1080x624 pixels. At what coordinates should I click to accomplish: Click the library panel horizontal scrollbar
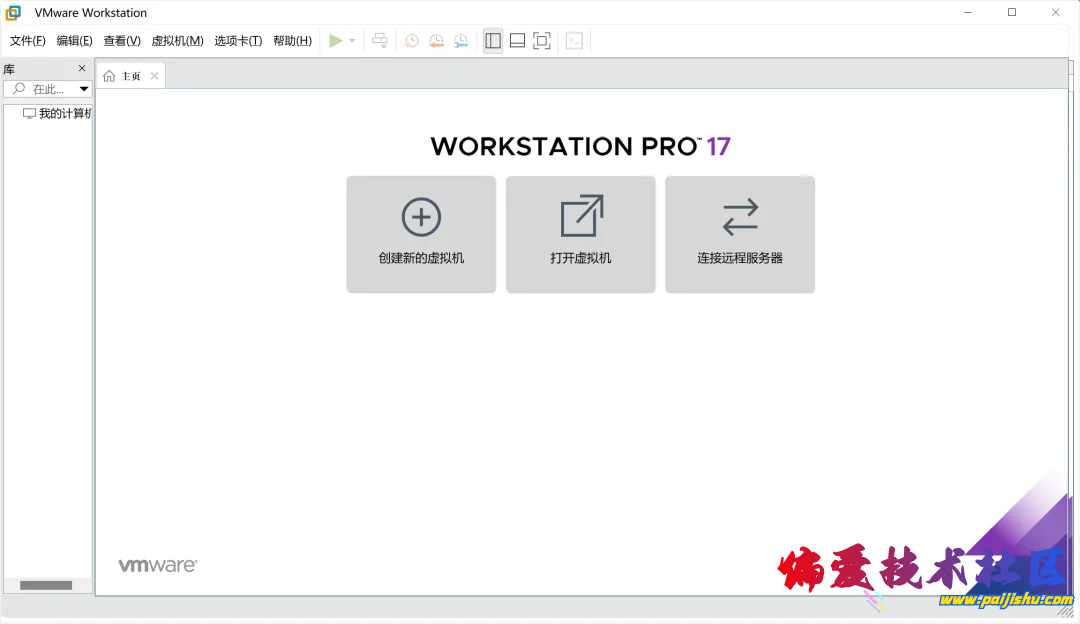click(46, 585)
